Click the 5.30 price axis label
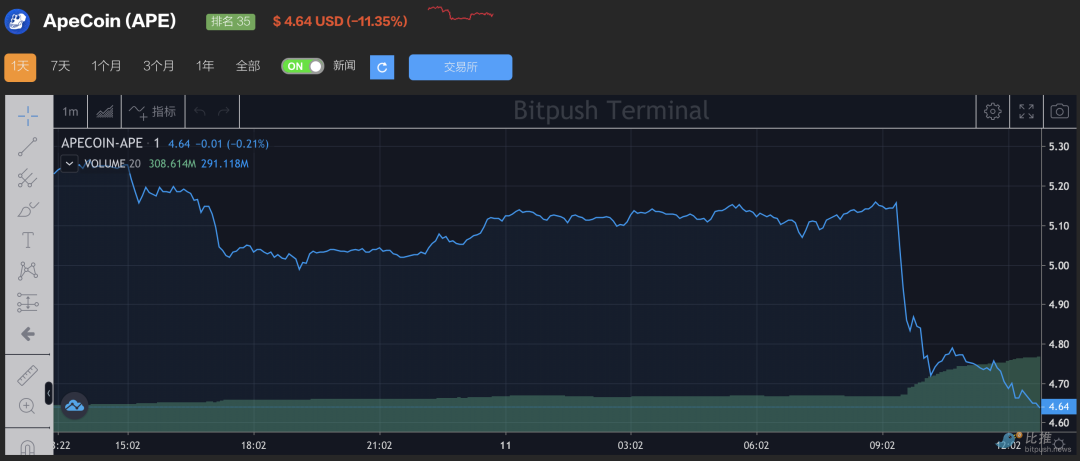1080x461 pixels. coord(1058,147)
